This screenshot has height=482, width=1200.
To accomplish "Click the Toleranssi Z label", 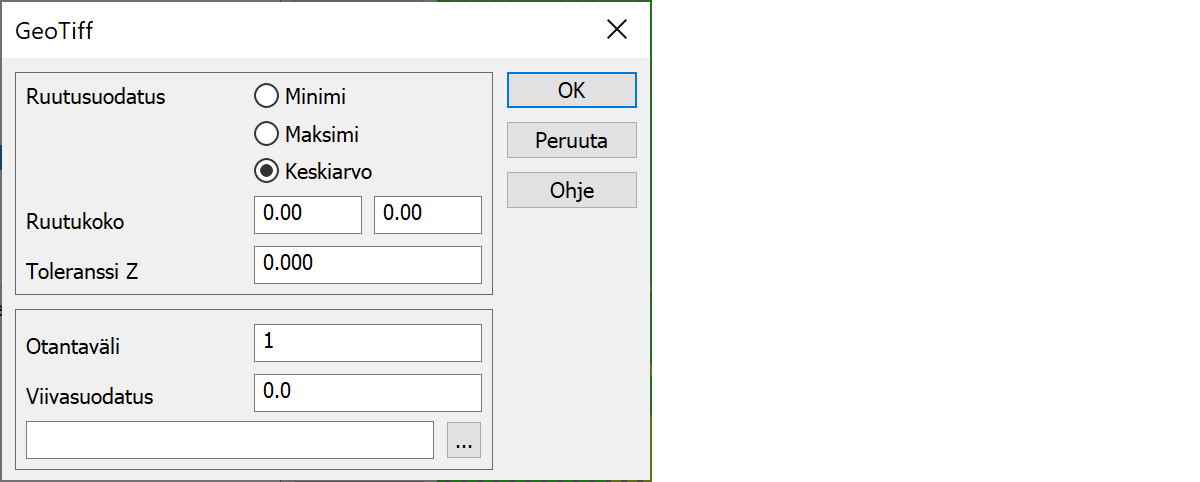I will [x=82, y=271].
